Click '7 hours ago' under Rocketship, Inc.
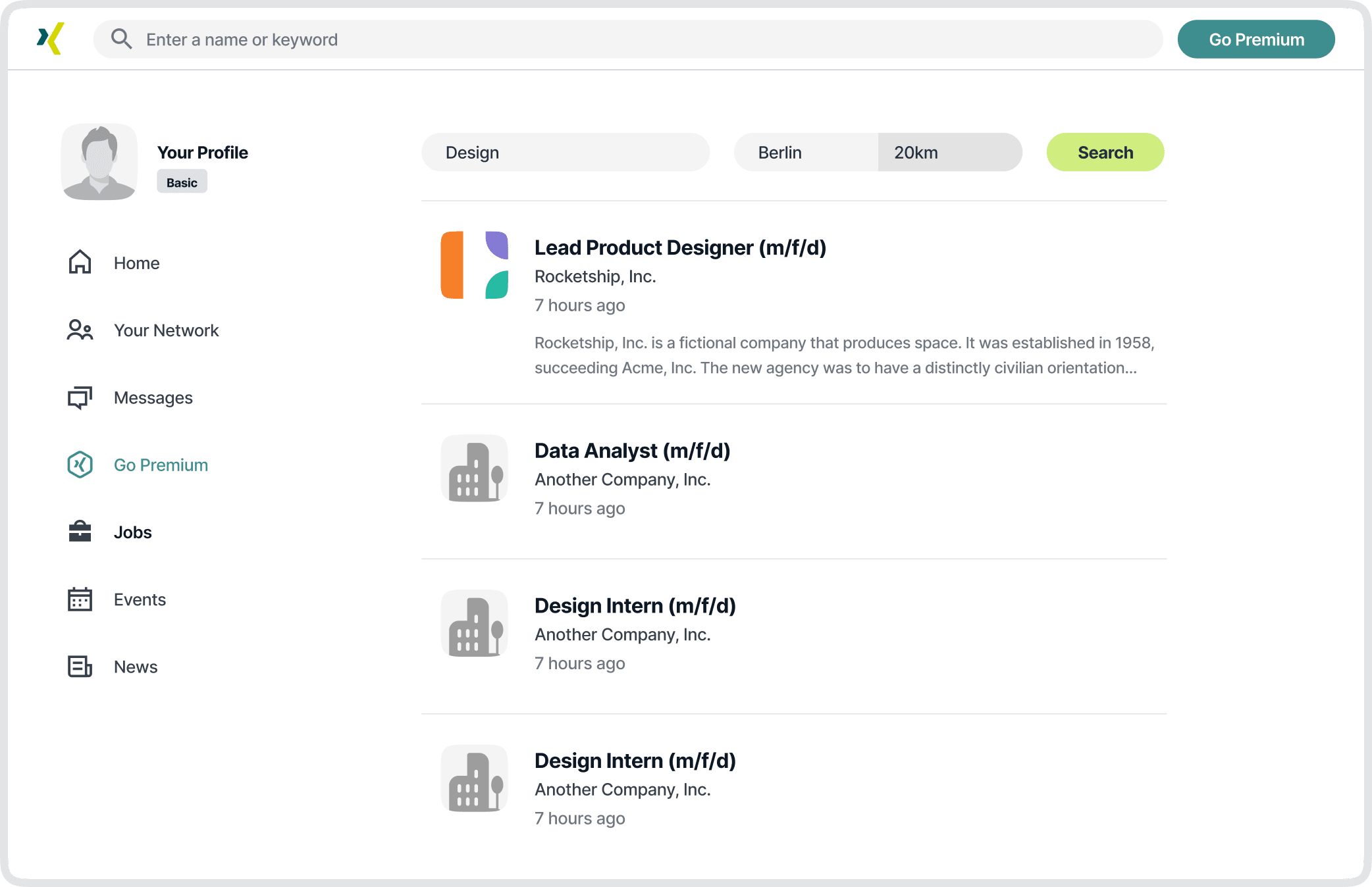Image resolution: width=1372 pixels, height=887 pixels. (580, 305)
